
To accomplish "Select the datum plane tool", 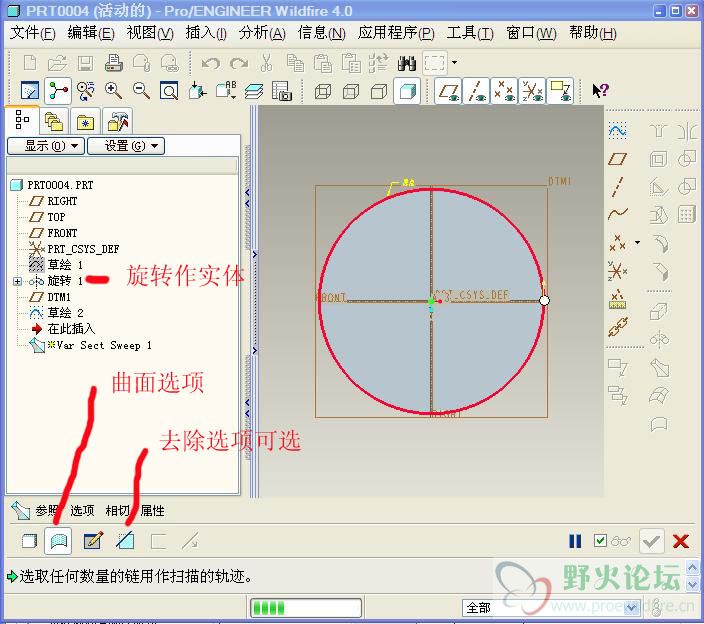I will [x=618, y=158].
